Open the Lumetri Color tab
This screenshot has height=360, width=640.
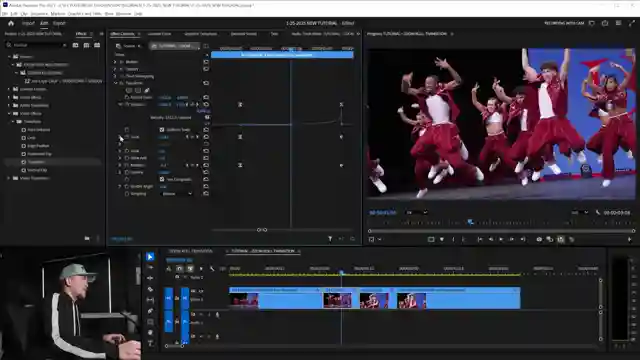point(159,34)
